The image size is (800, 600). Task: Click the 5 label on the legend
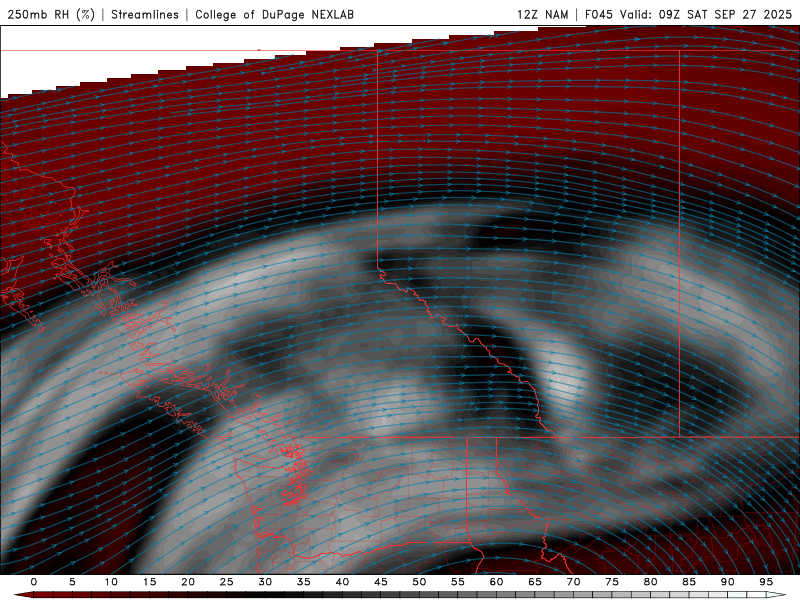[x=72, y=582]
